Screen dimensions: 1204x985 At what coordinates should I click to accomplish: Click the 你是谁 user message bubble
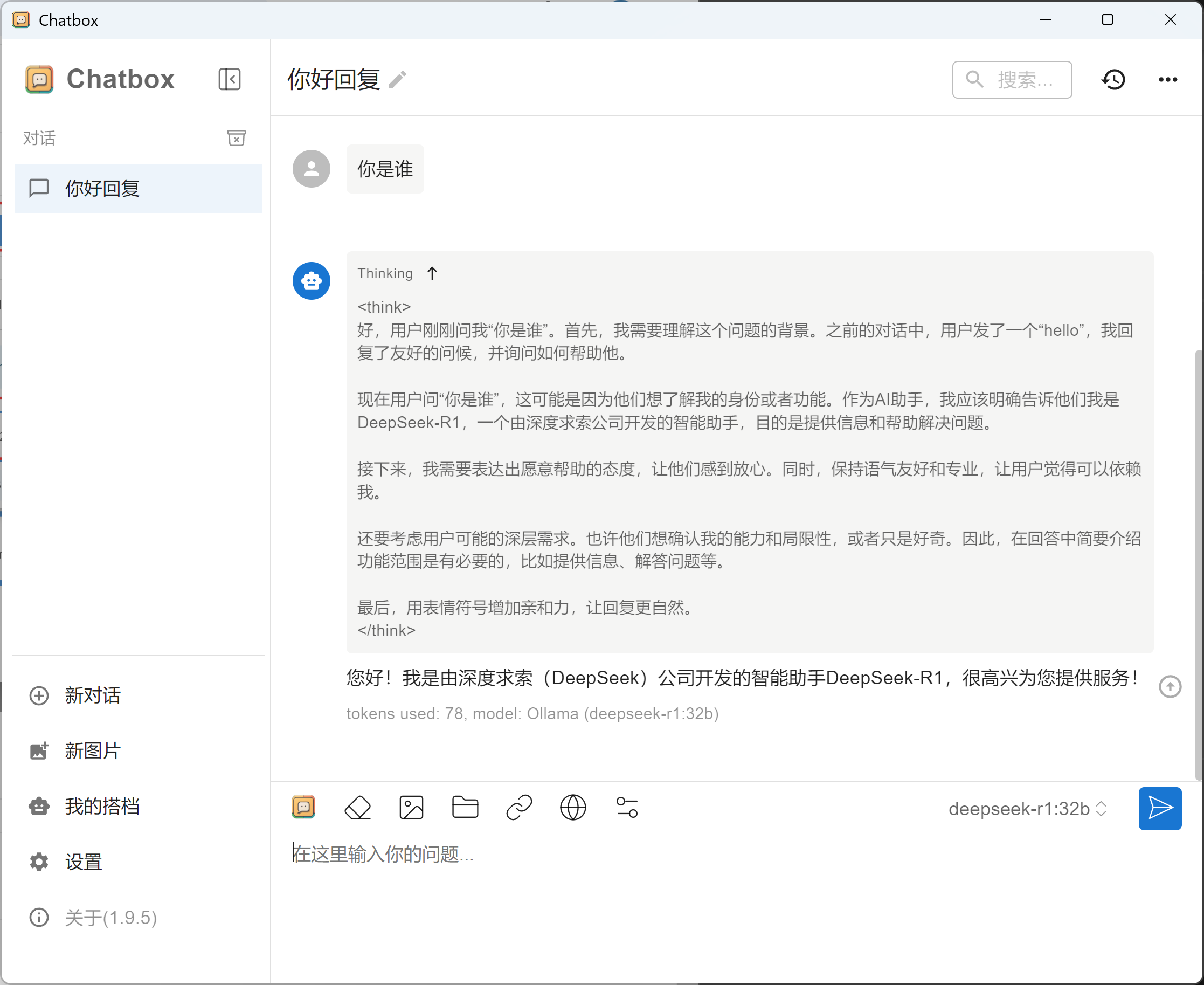(385, 169)
